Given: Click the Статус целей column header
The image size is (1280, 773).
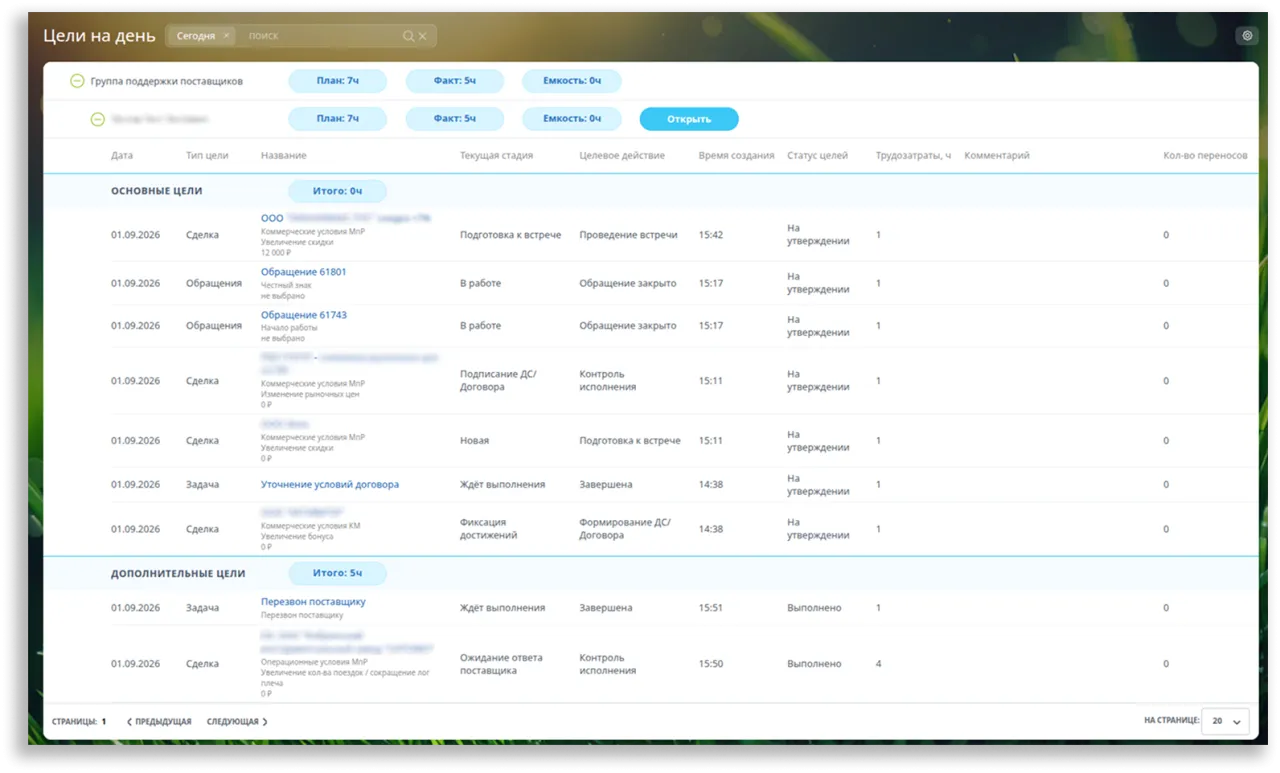Looking at the screenshot, I should tap(817, 156).
